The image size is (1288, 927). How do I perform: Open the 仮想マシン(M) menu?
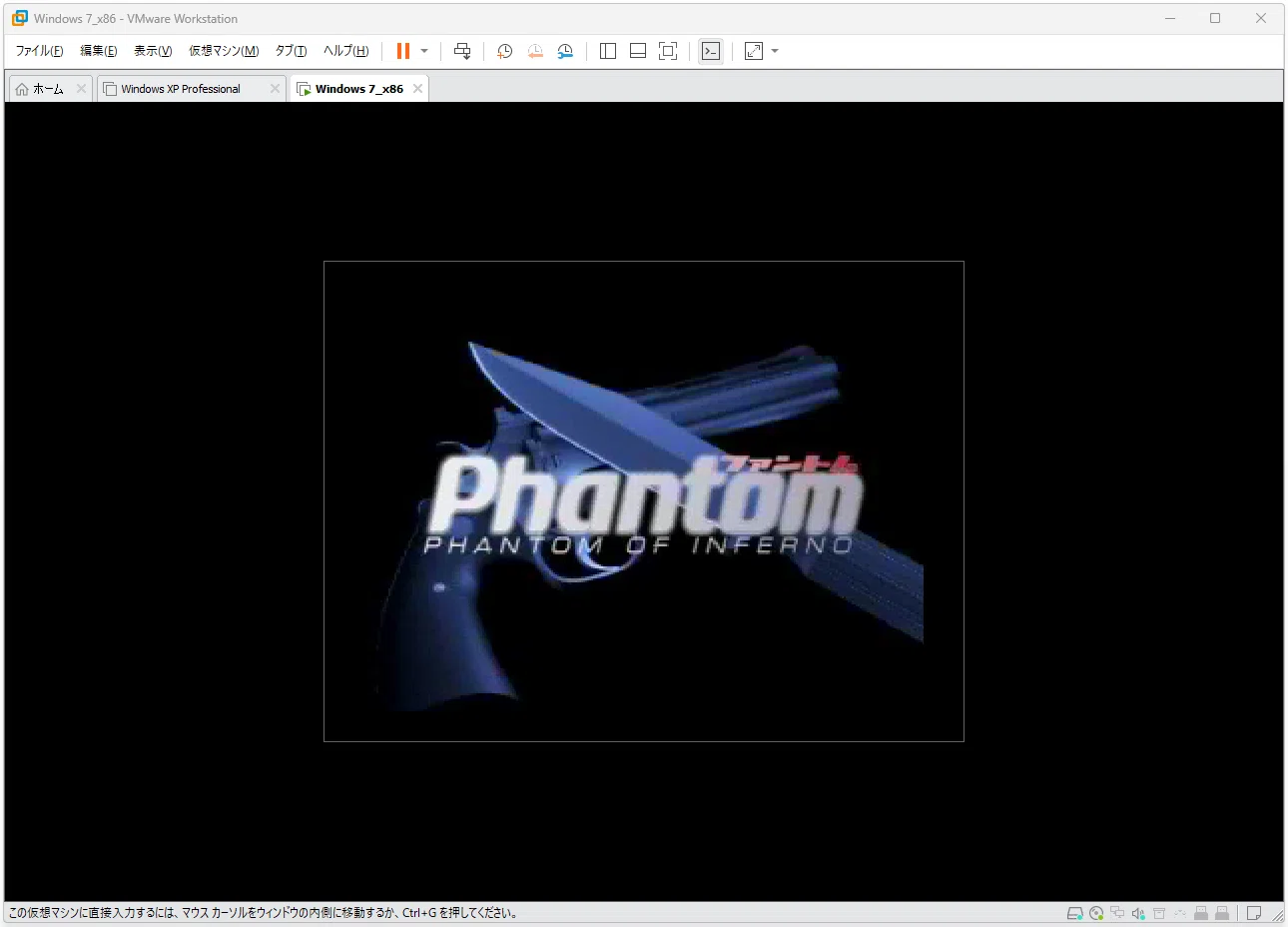[x=224, y=51]
